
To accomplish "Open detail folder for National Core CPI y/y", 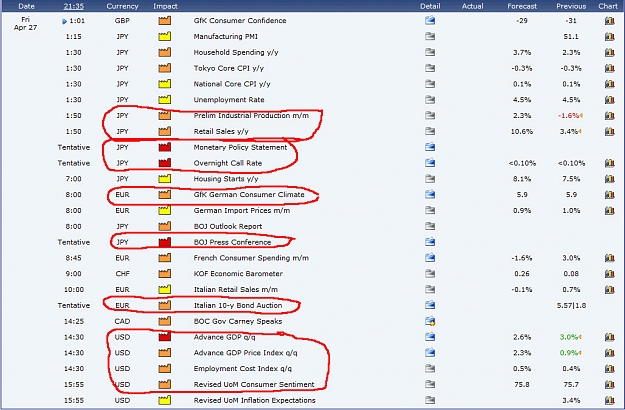I will point(430,84).
